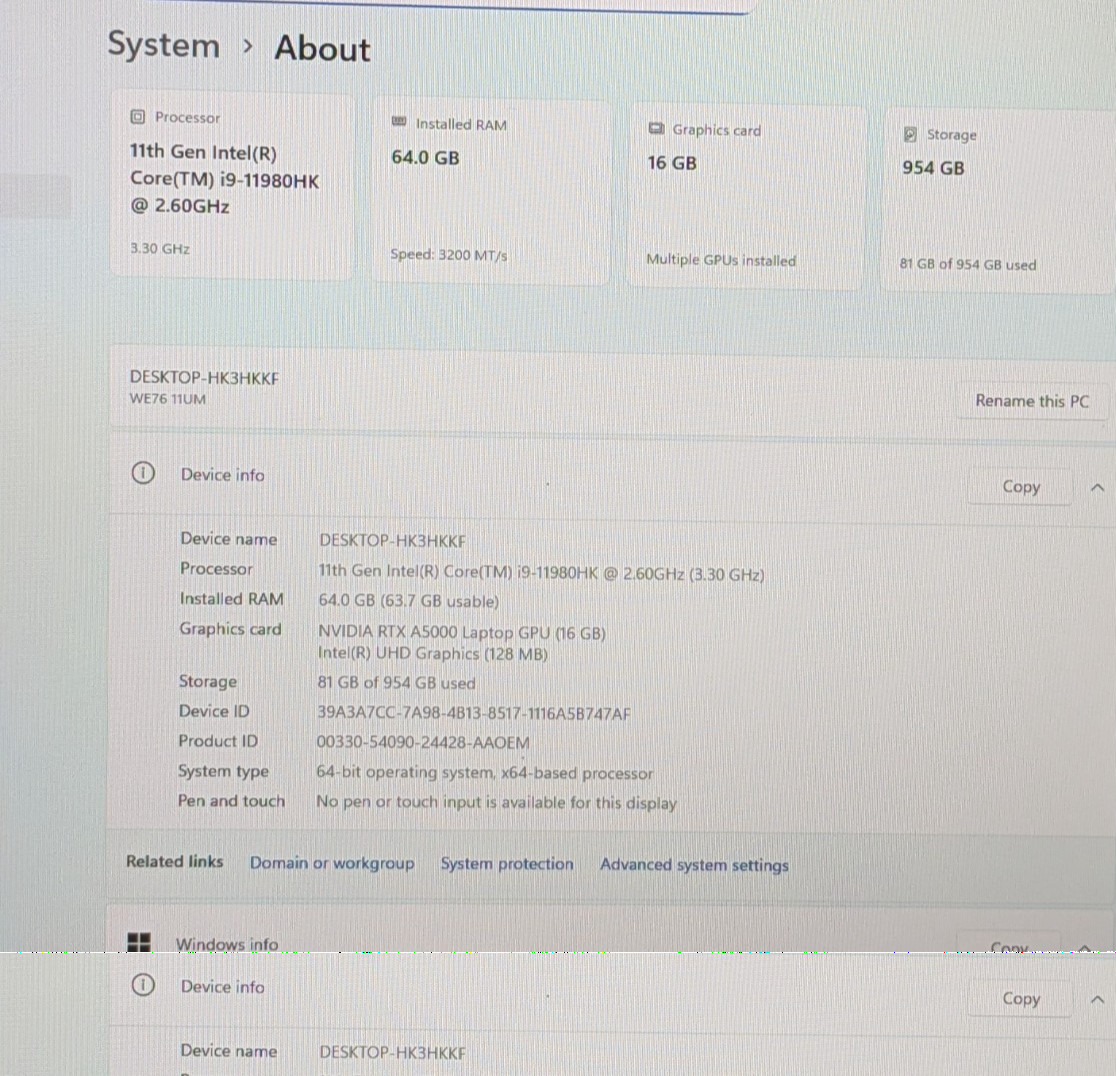Open System protection link

coord(507,864)
